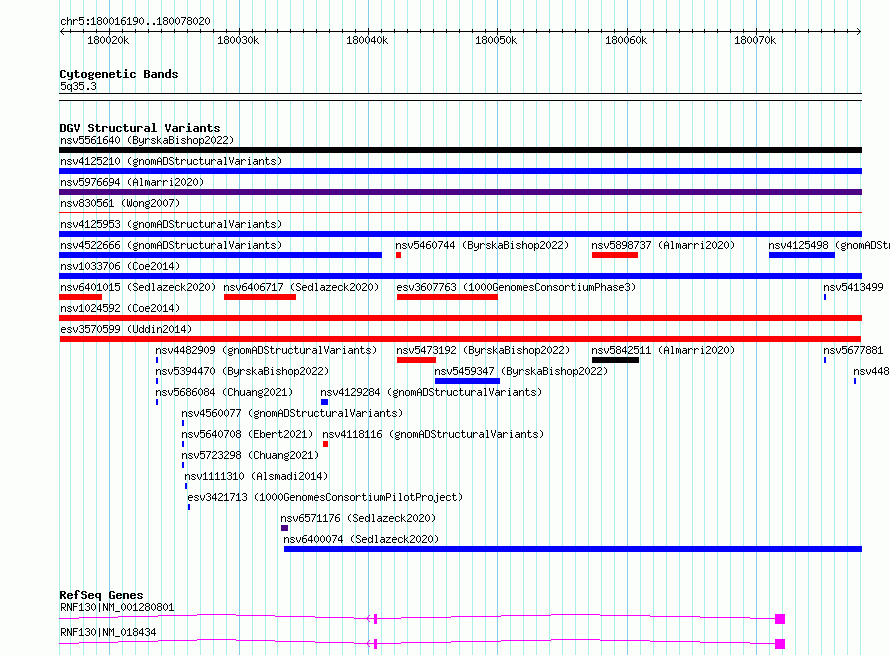890x655 pixels.
Task: Click the RNF130|NM_018434 gene label
Action: point(108,632)
